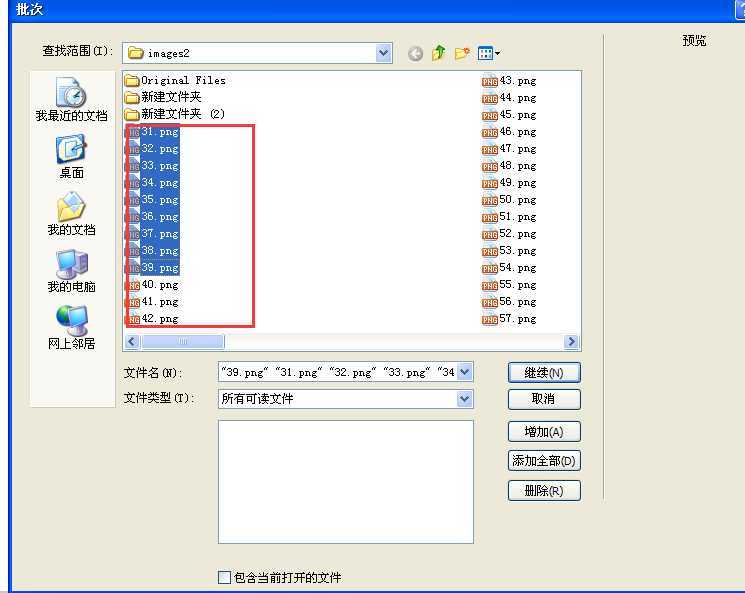Expand the 文件名 dropdown arrow
The width and height of the screenshot is (745, 593).
[x=465, y=373]
